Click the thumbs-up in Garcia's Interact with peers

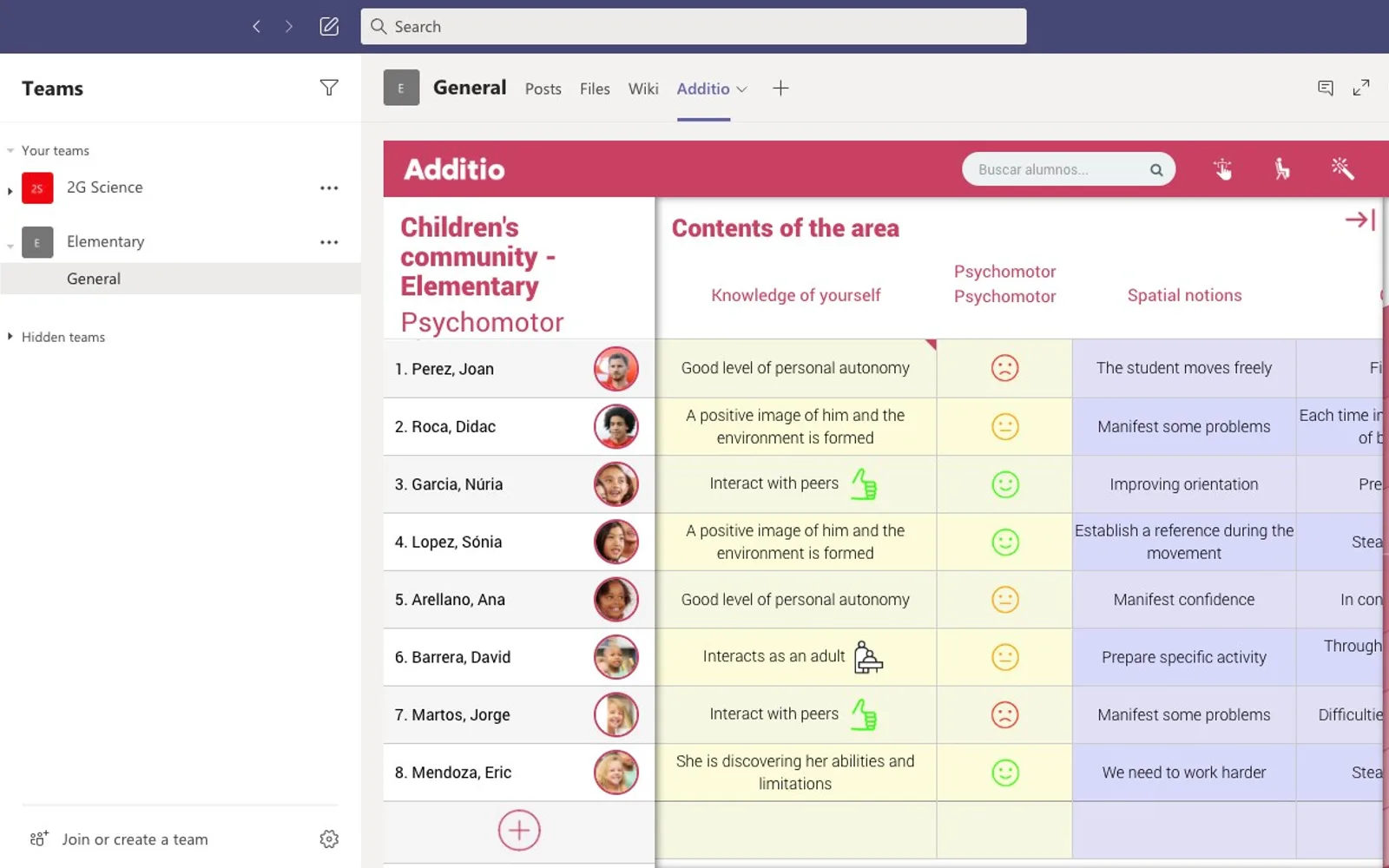point(864,483)
